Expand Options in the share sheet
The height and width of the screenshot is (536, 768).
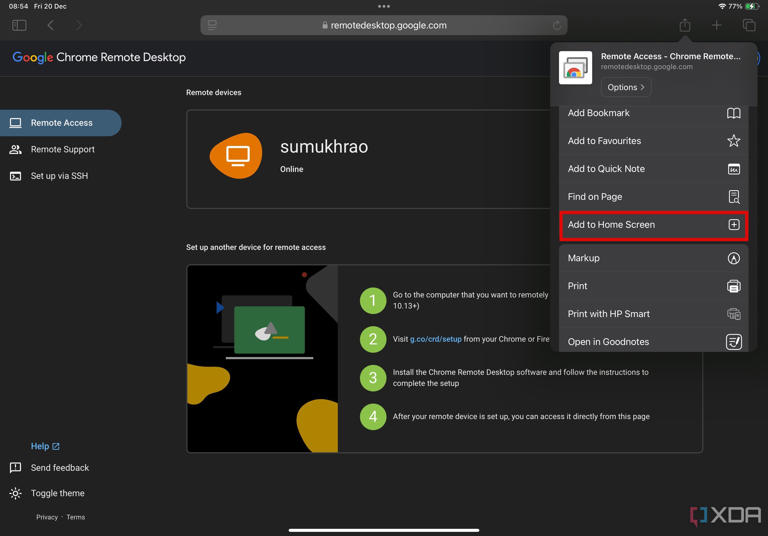tap(626, 87)
